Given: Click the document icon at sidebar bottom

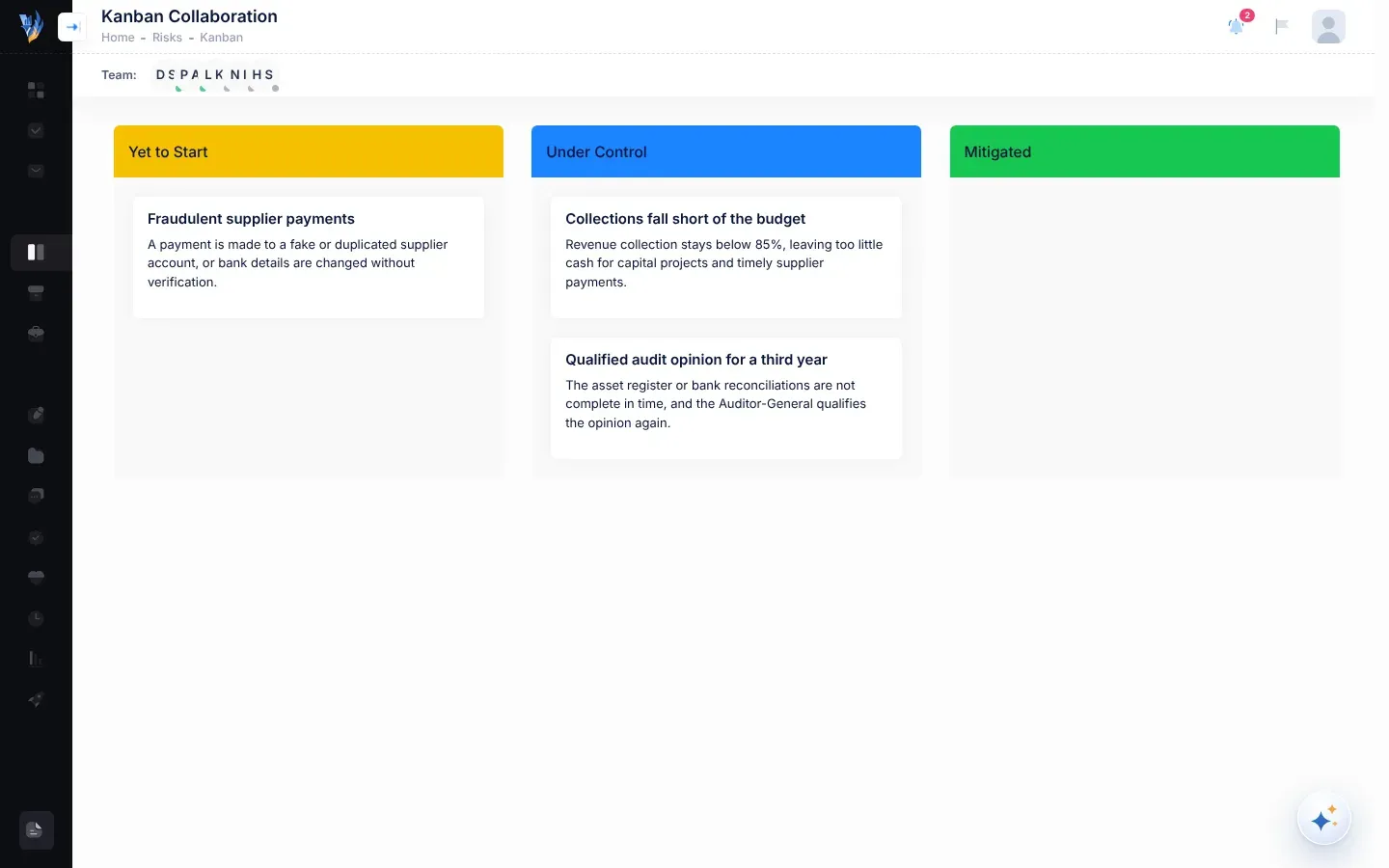Looking at the screenshot, I should (36, 830).
